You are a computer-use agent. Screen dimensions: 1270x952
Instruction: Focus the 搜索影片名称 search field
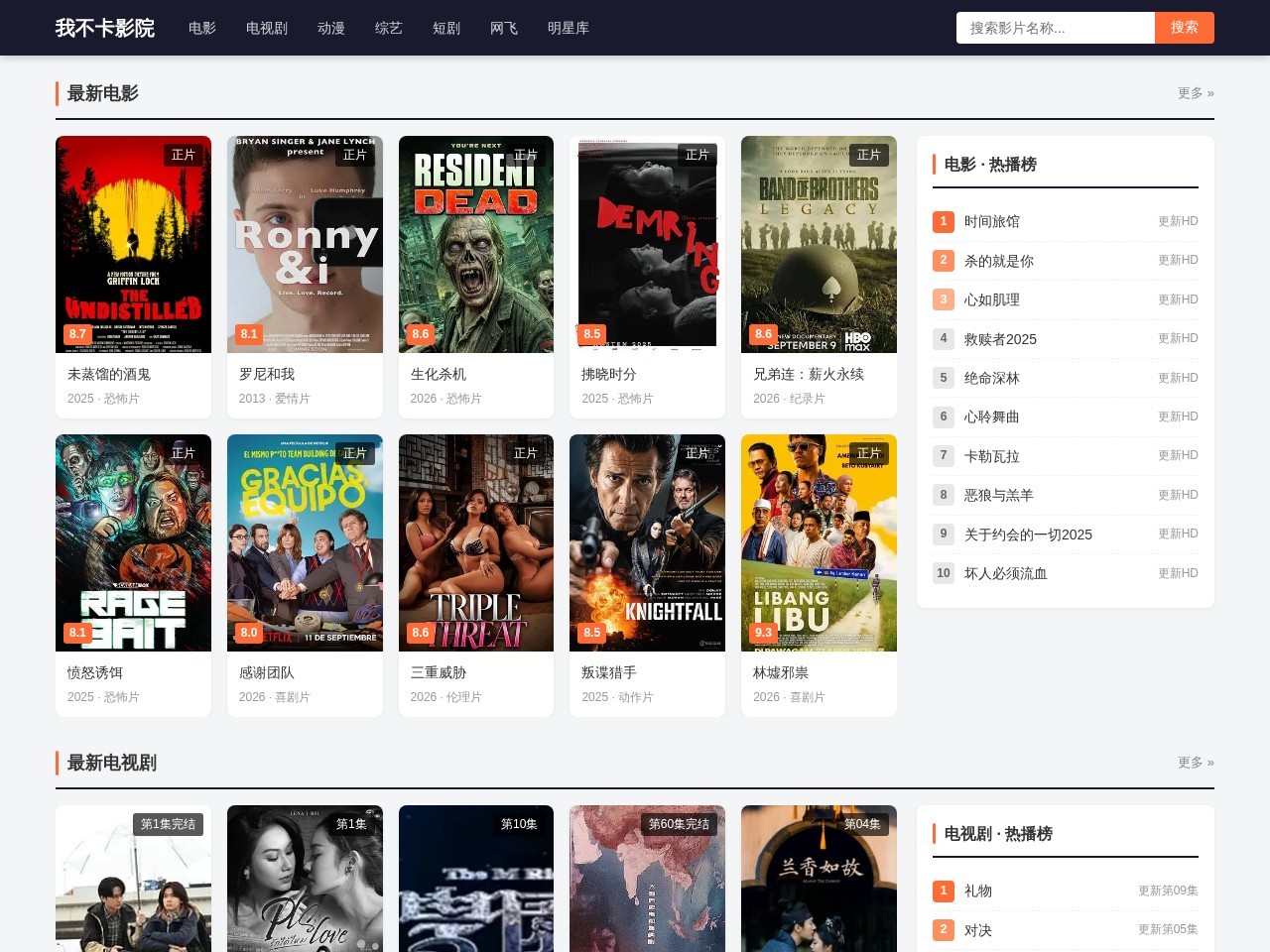click(1056, 28)
